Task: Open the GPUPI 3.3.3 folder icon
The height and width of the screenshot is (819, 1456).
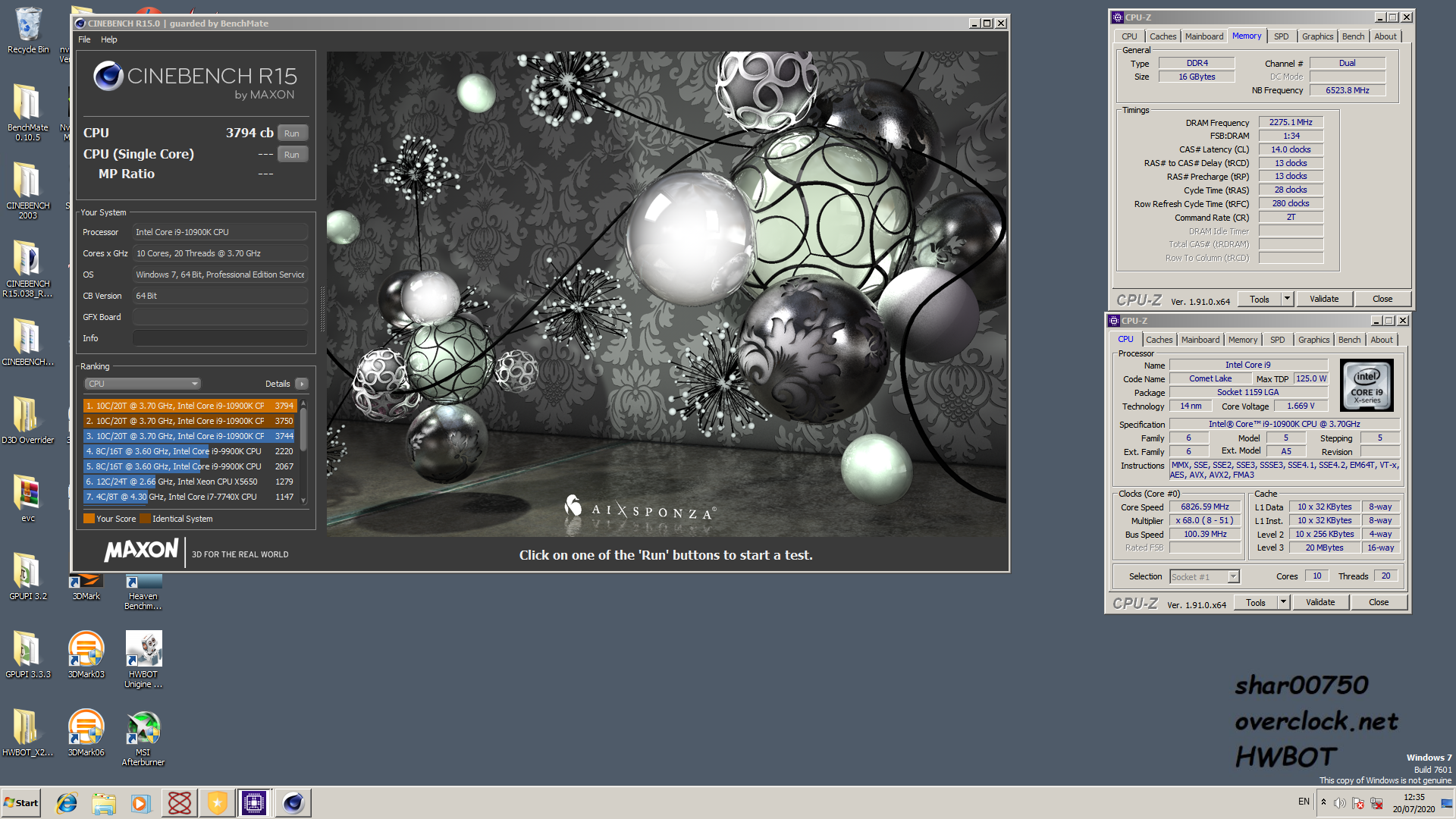Action: pos(27,654)
